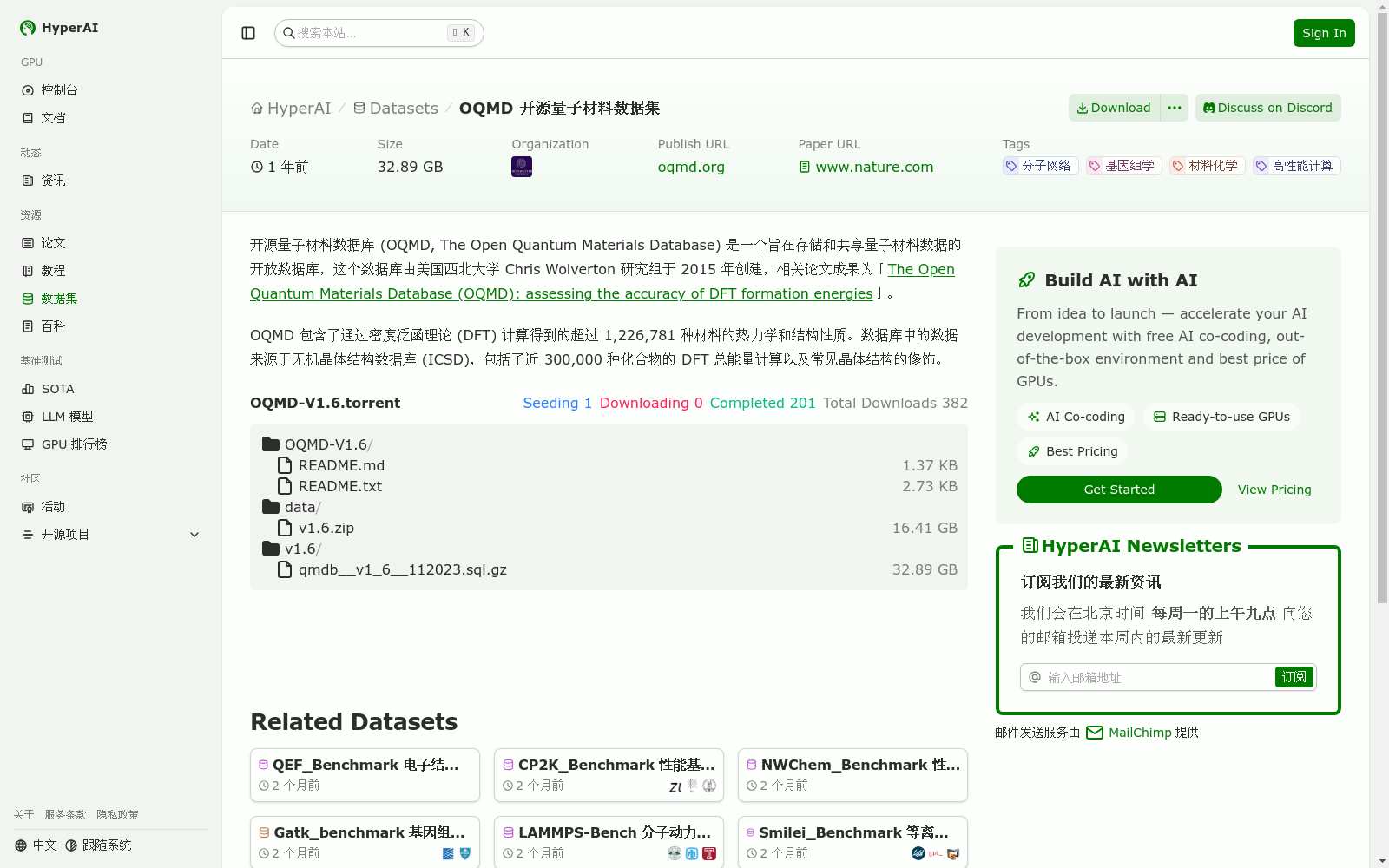Viewport: 1389px width, 868px height.
Task: Open the QEF_Benchmark dataset card
Action: point(365,775)
